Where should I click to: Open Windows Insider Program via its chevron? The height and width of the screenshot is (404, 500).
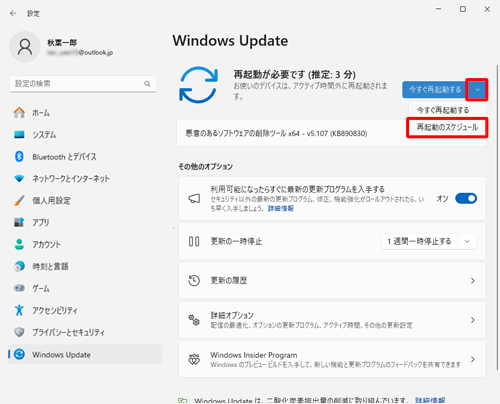pos(473,359)
